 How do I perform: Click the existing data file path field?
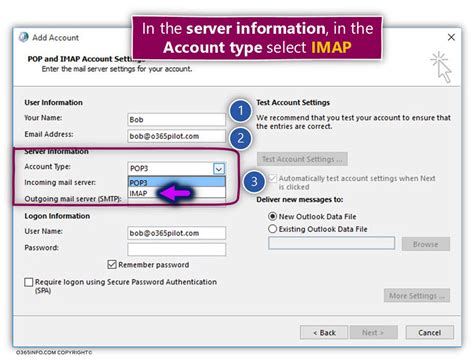pyautogui.click(x=331, y=243)
